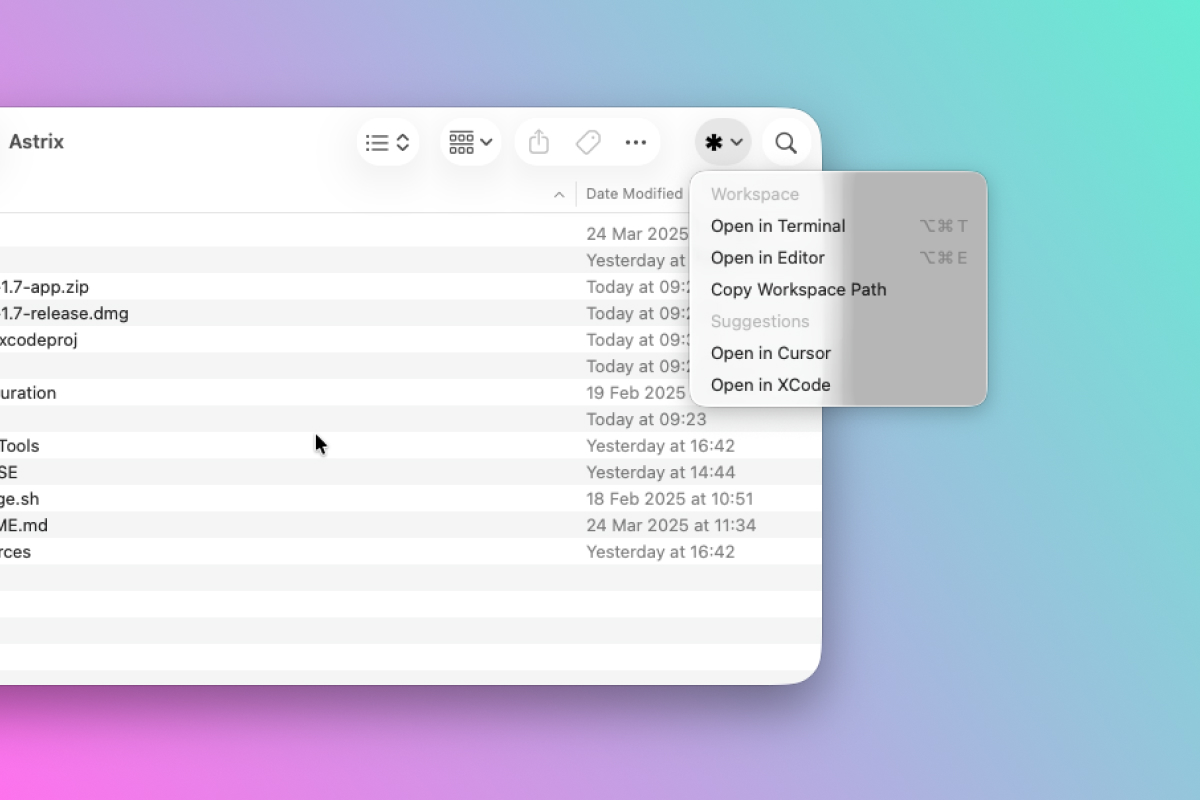Select the file row ending in ME.md
This screenshot has width=1200, height=800.
24,525
